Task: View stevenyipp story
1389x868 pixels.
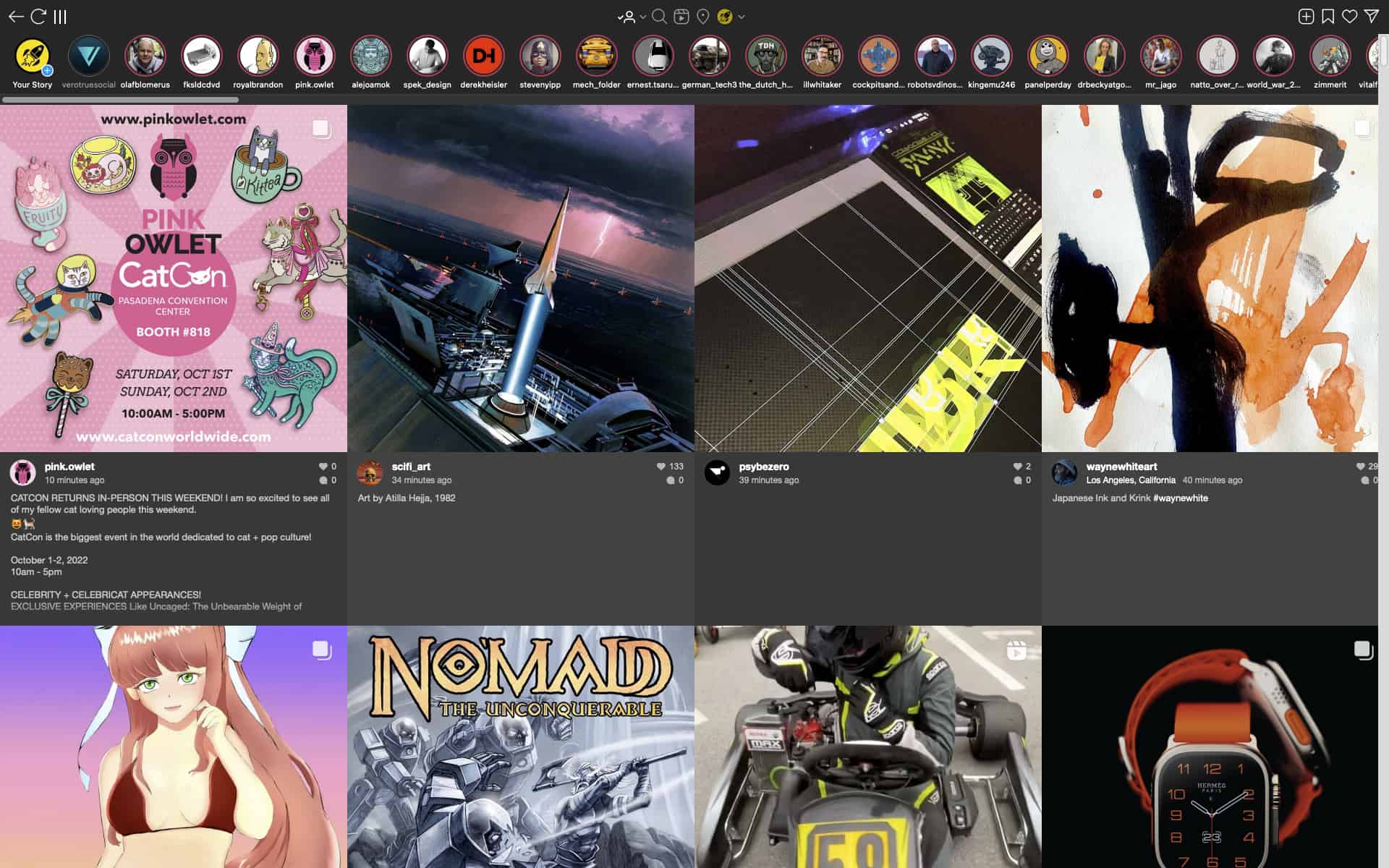Action: 540,56
